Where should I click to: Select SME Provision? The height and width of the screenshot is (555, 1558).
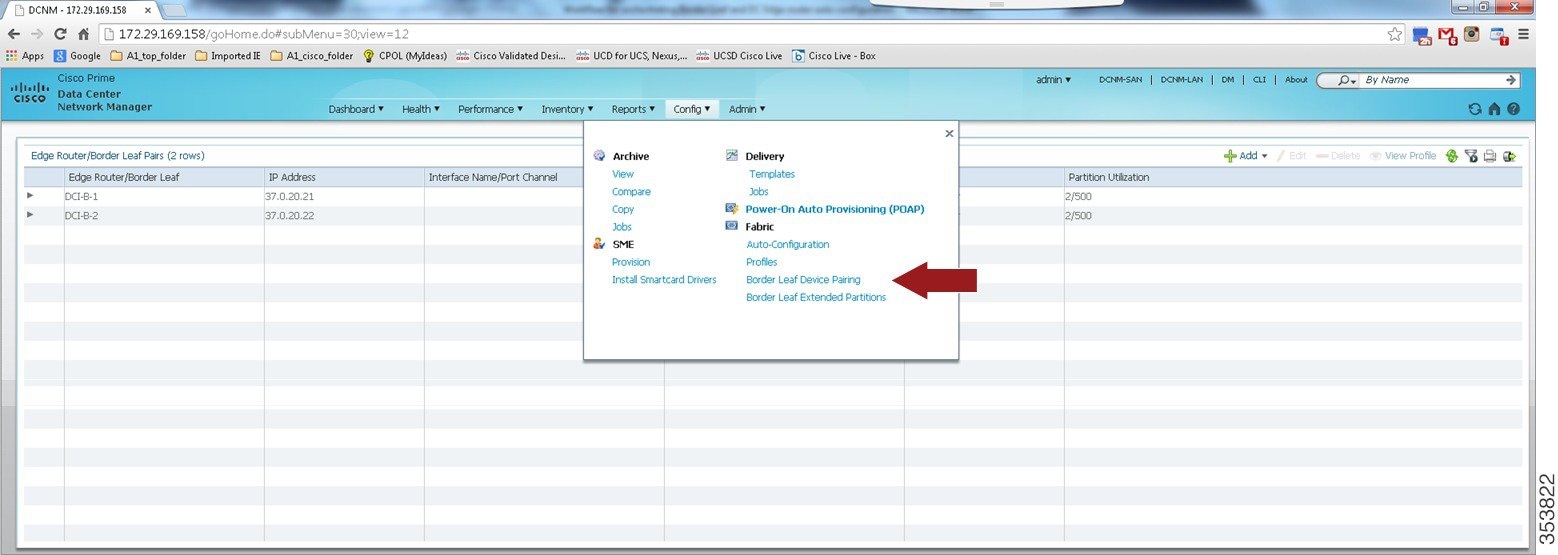(x=631, y=262)
